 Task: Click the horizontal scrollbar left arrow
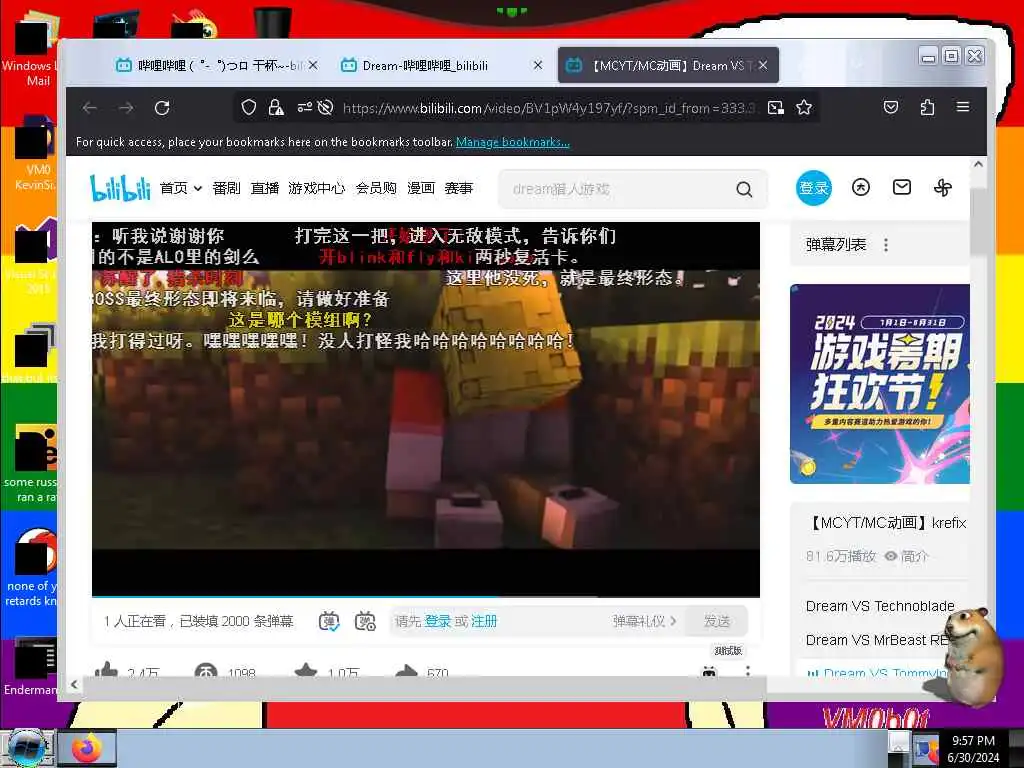(x=74, y=684)
